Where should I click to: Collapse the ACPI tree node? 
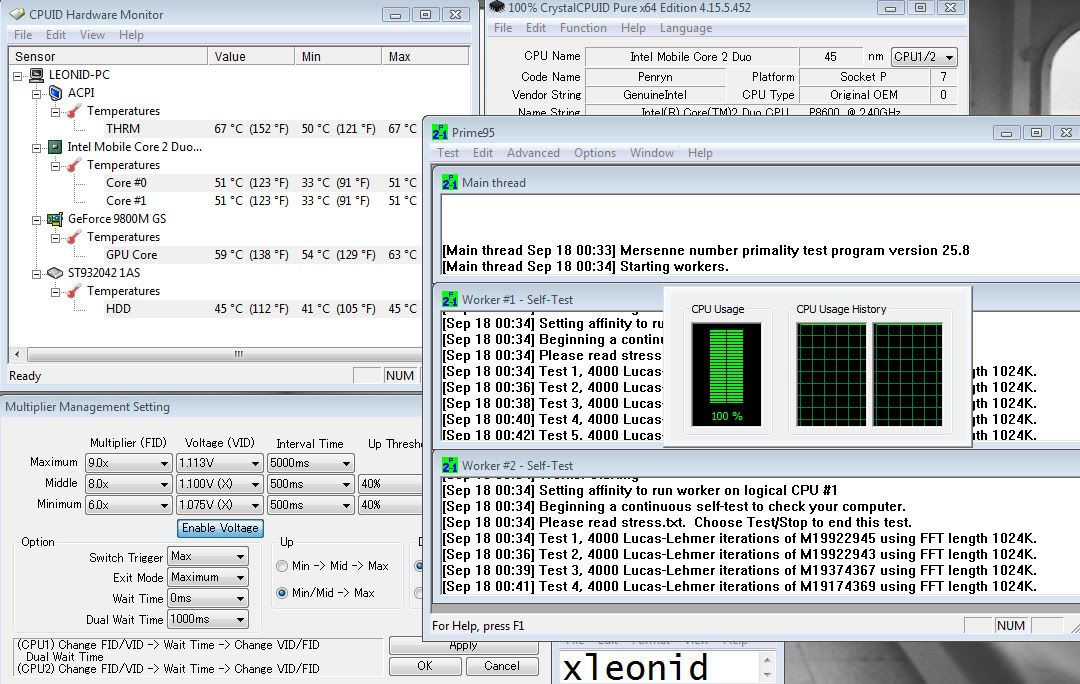(37, 94)
